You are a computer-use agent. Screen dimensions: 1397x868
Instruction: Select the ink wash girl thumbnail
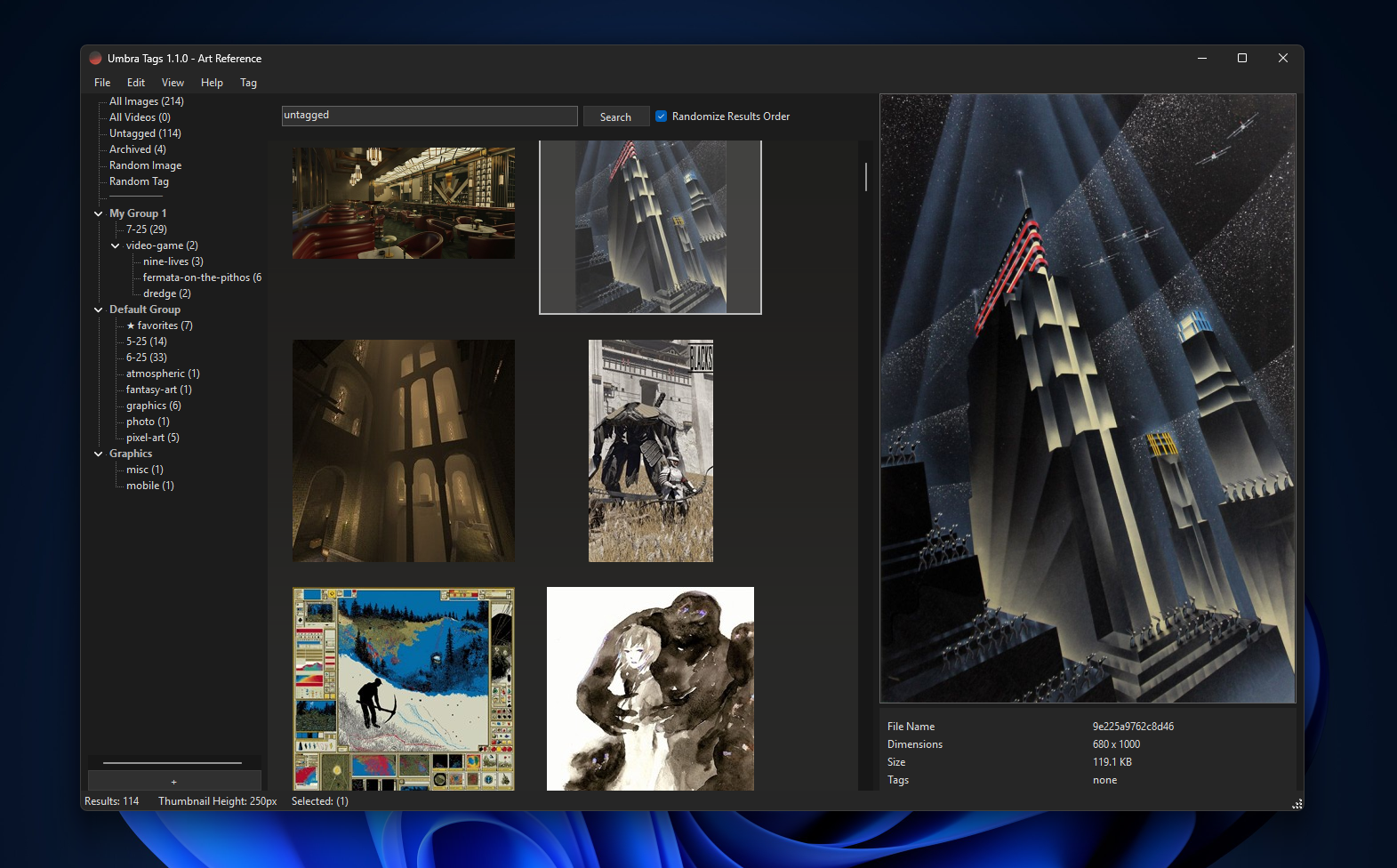click(x=650, y=688)
